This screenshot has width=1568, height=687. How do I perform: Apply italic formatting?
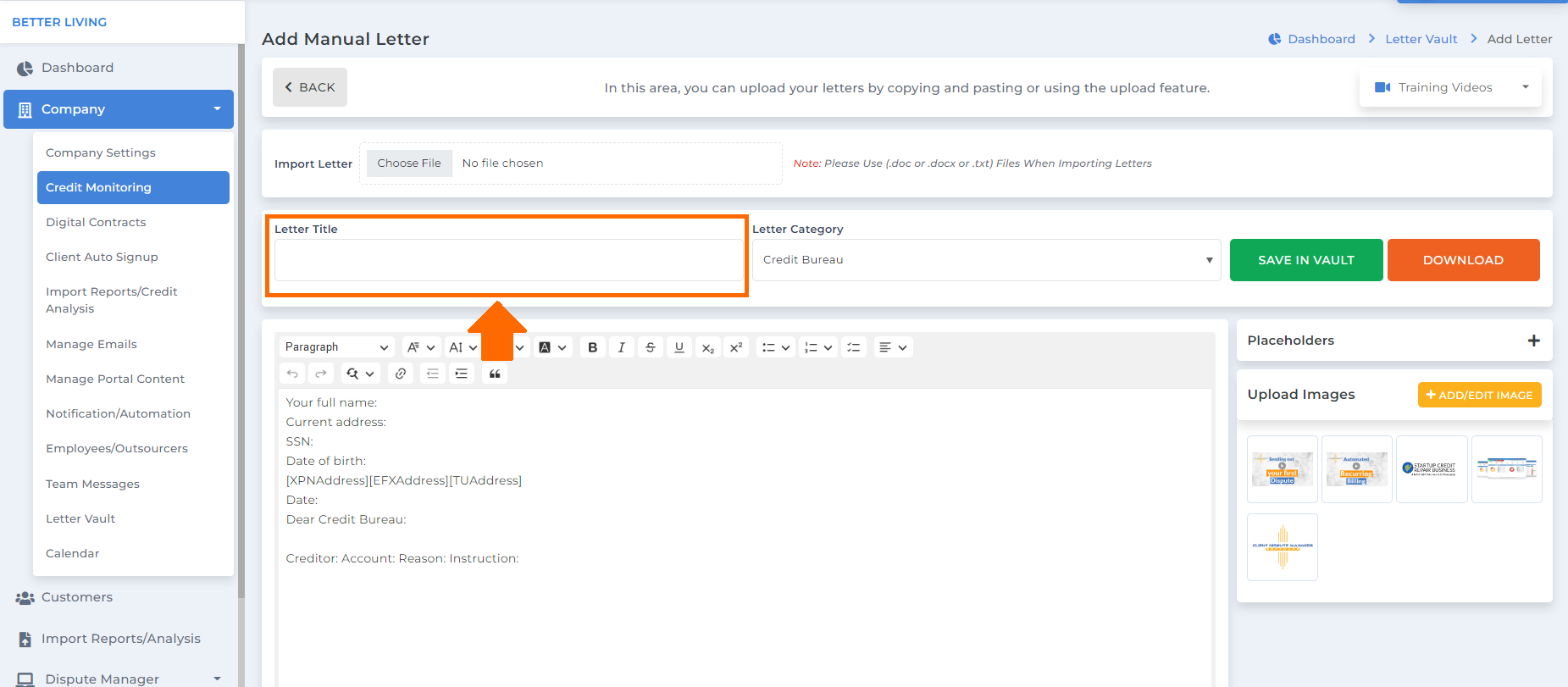pyautogui.click(x=621, y=347)
